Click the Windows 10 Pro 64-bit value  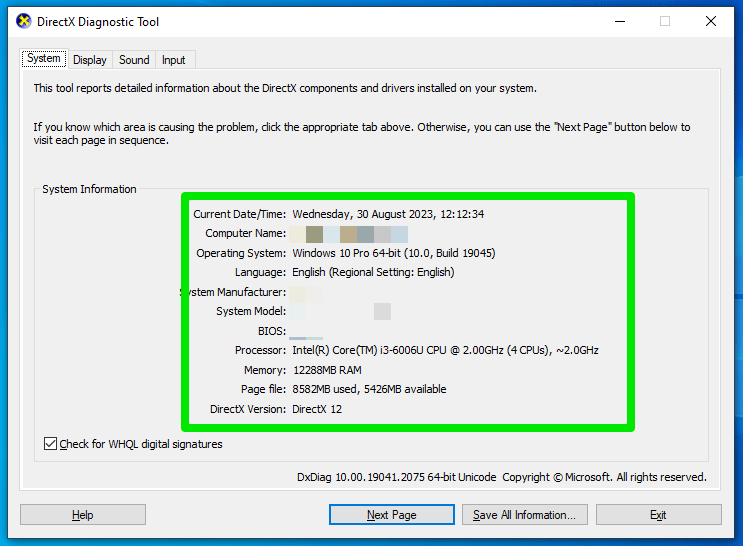(x=394, y=253)
